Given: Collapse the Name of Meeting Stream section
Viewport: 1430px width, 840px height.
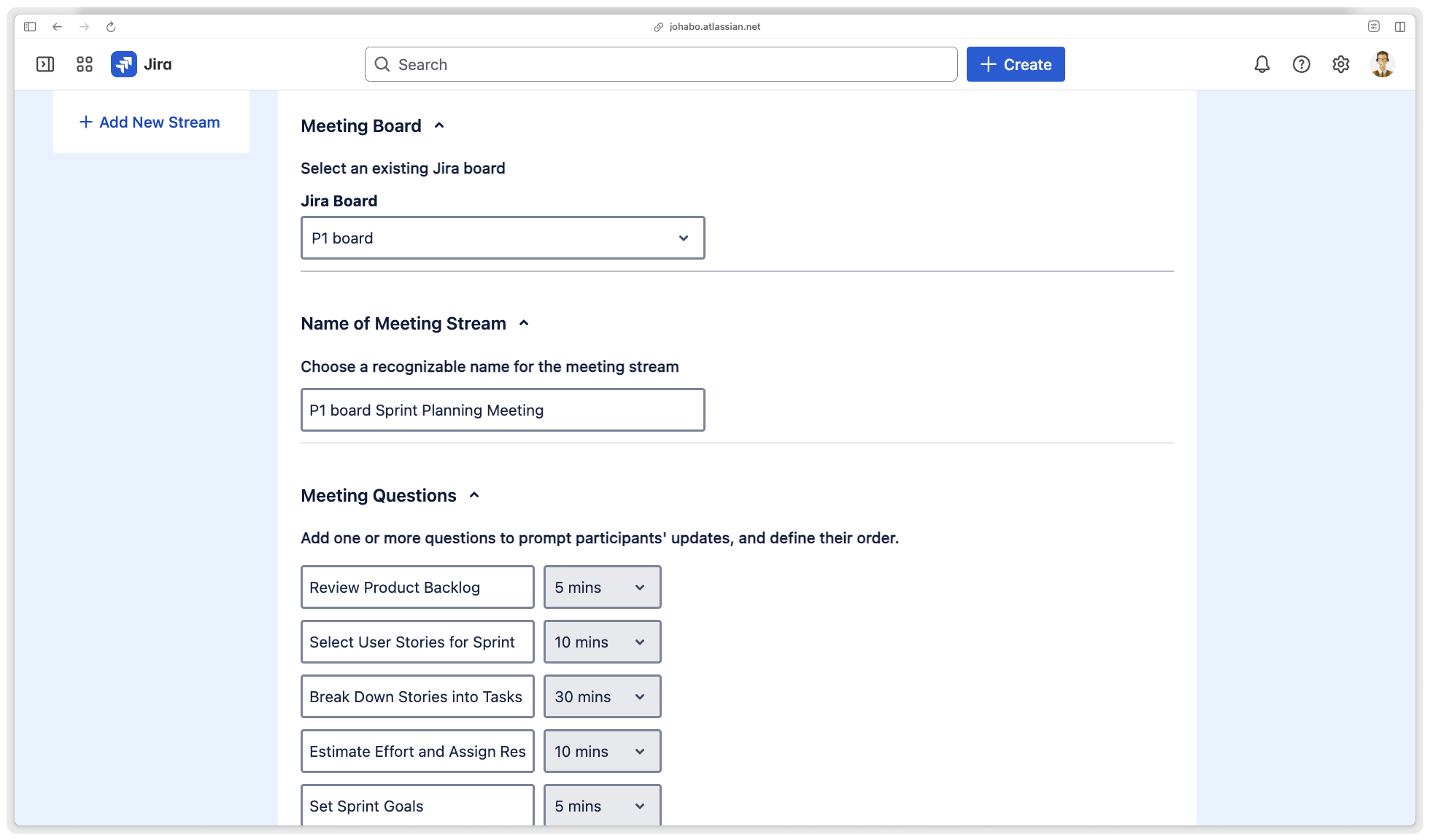Looking at the screenshot, I should pos(524,323).
